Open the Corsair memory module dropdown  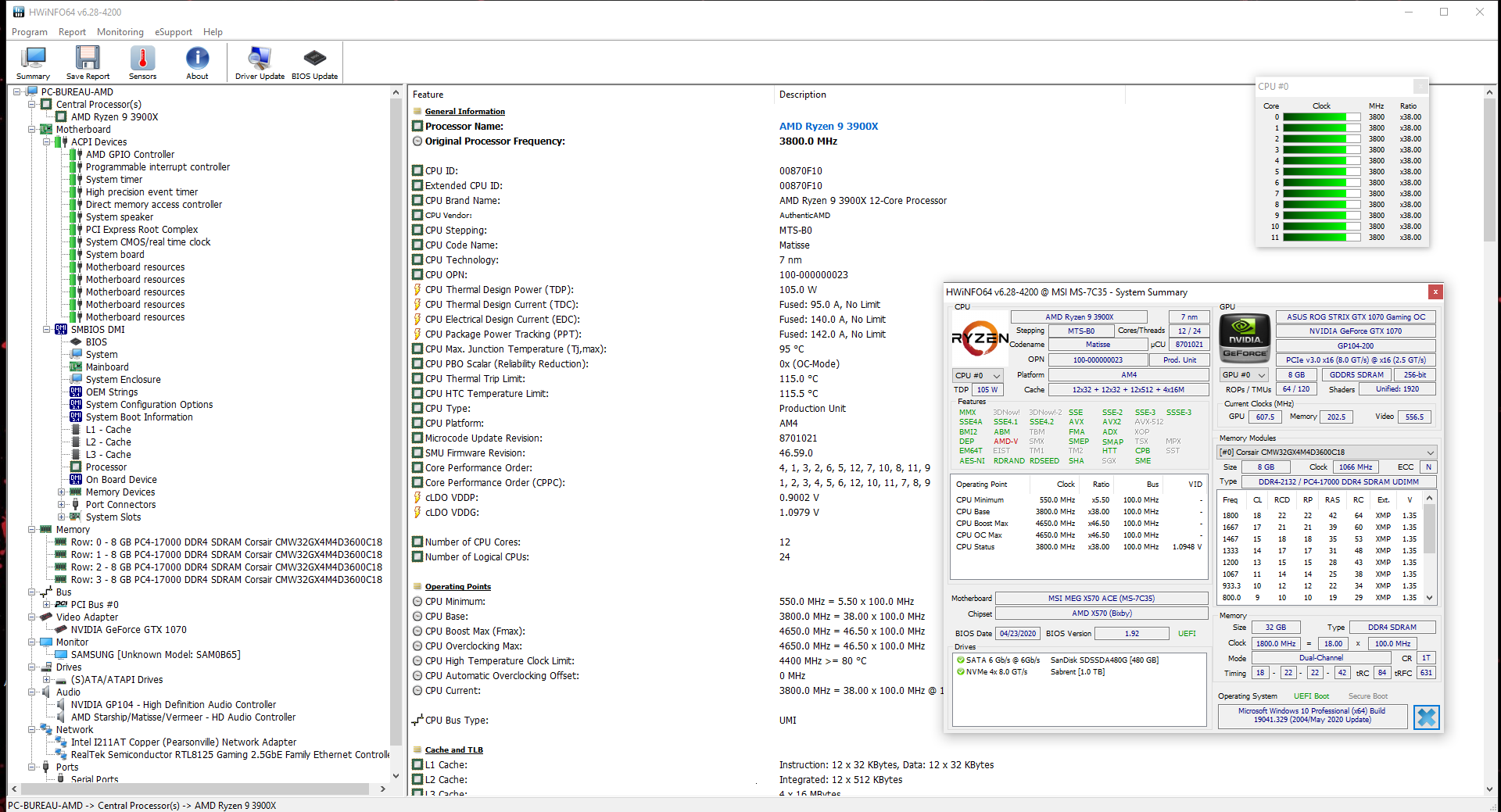(x=1327, y=453)
